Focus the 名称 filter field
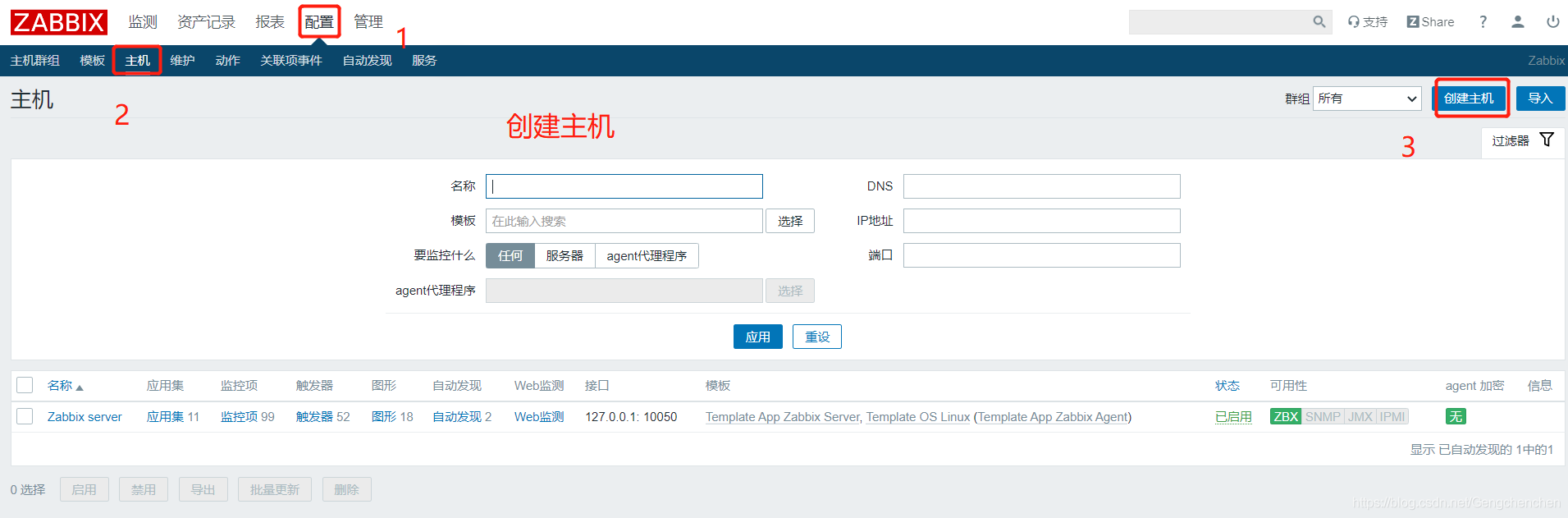Image resolution: width=1568 pixels, height=518 pixels. coord(624,186)
